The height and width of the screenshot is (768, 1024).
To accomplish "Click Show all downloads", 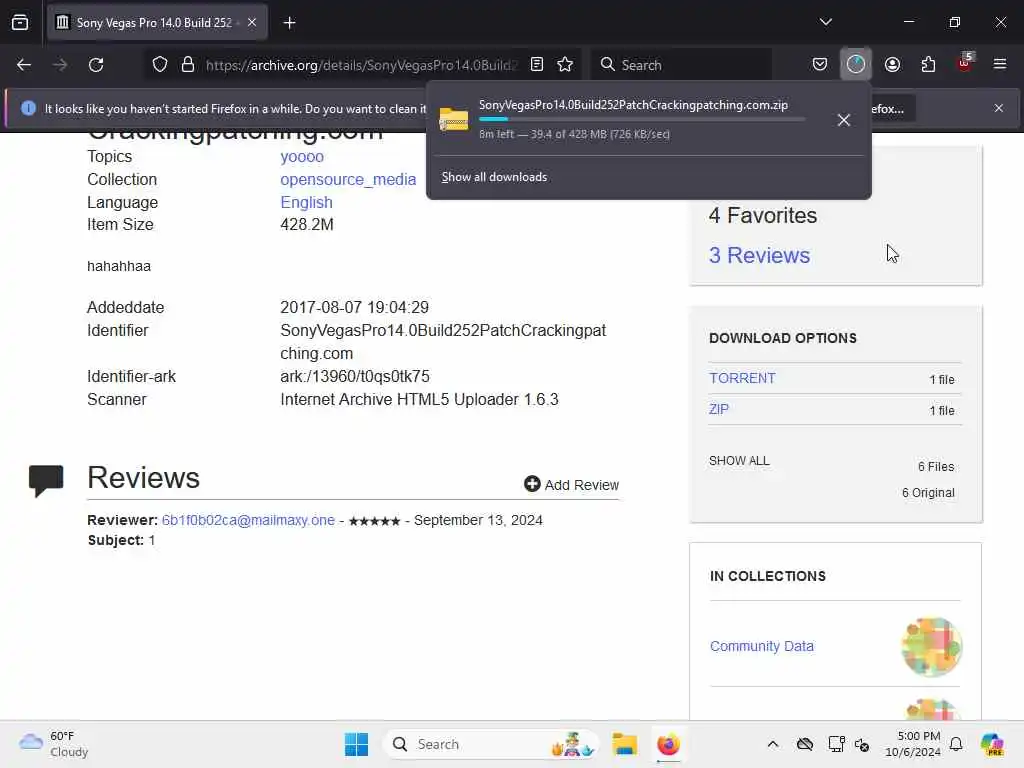I will click(494, 177).
